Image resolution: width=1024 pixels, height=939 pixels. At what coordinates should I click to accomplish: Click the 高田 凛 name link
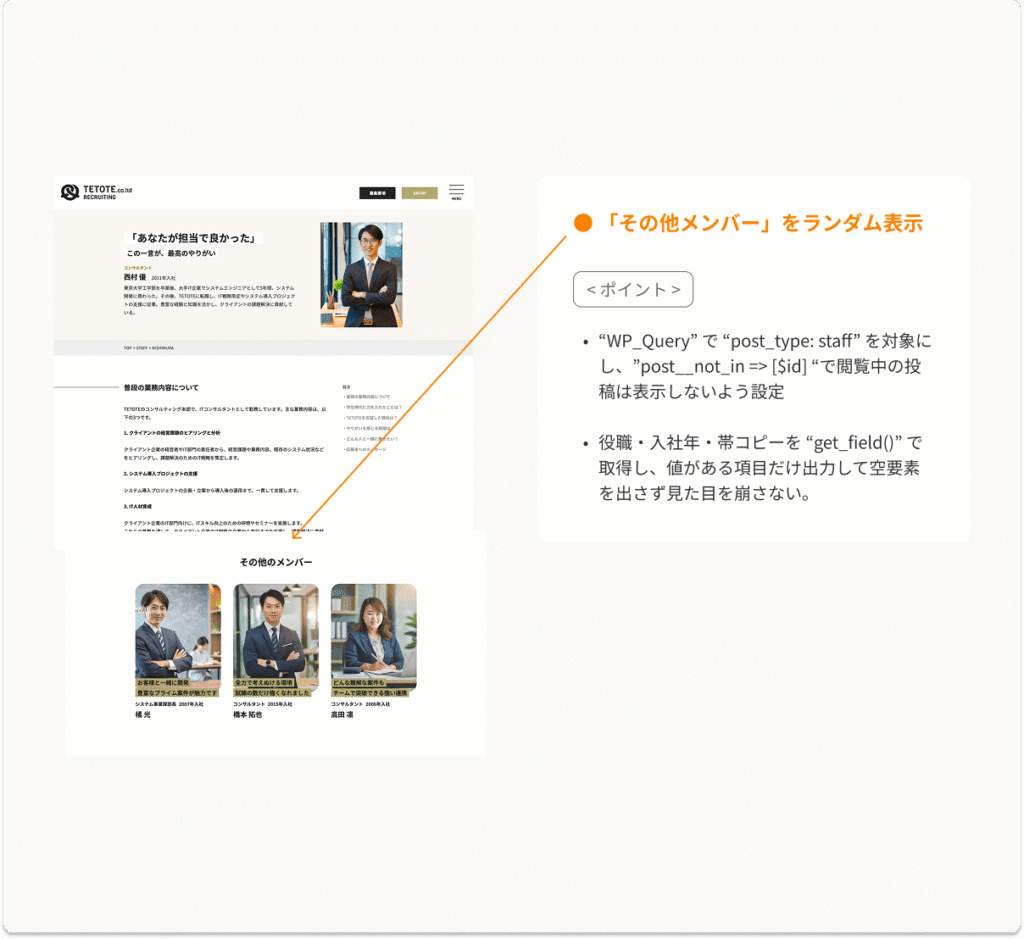click(x=343, y=715)
